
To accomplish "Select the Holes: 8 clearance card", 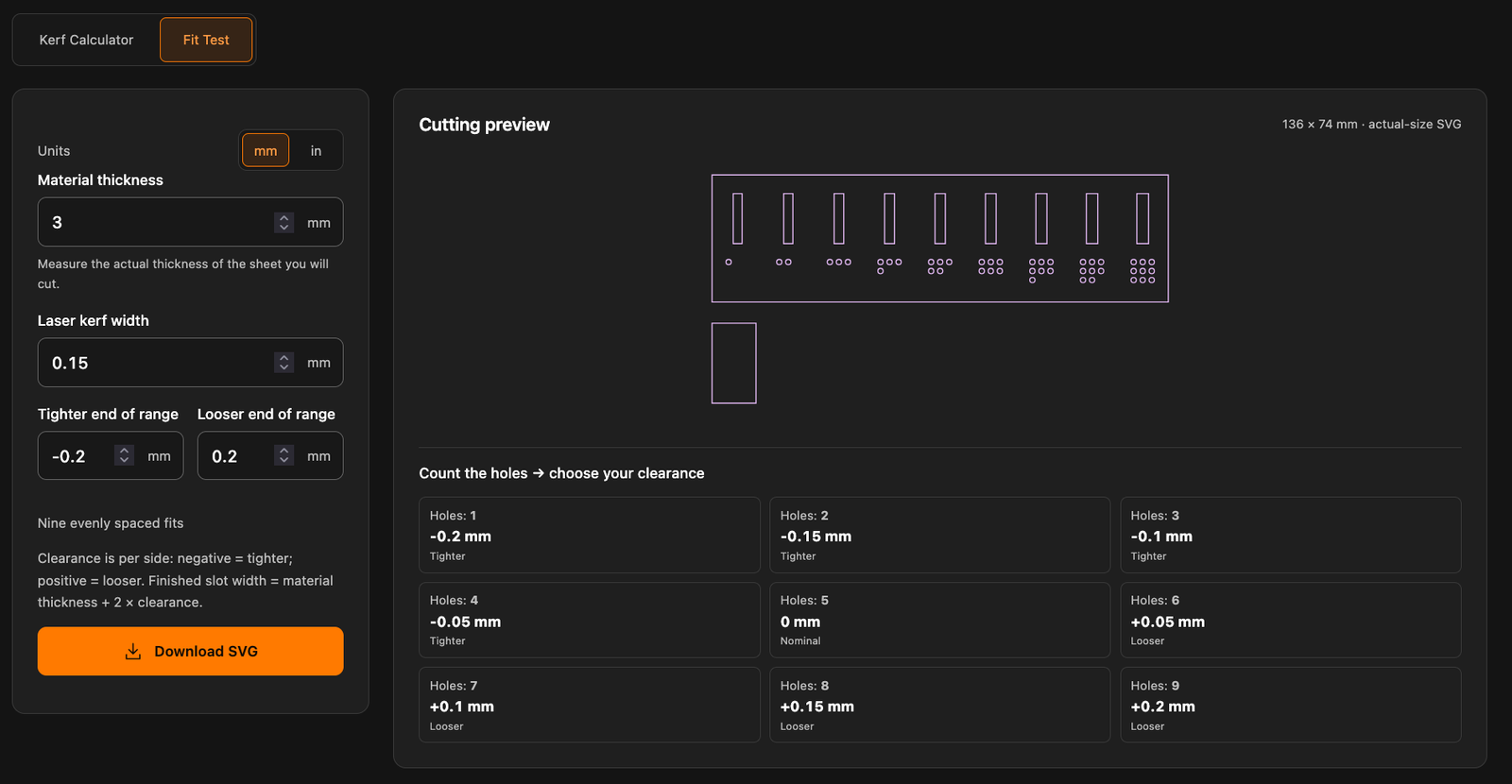I will [940, 705].
